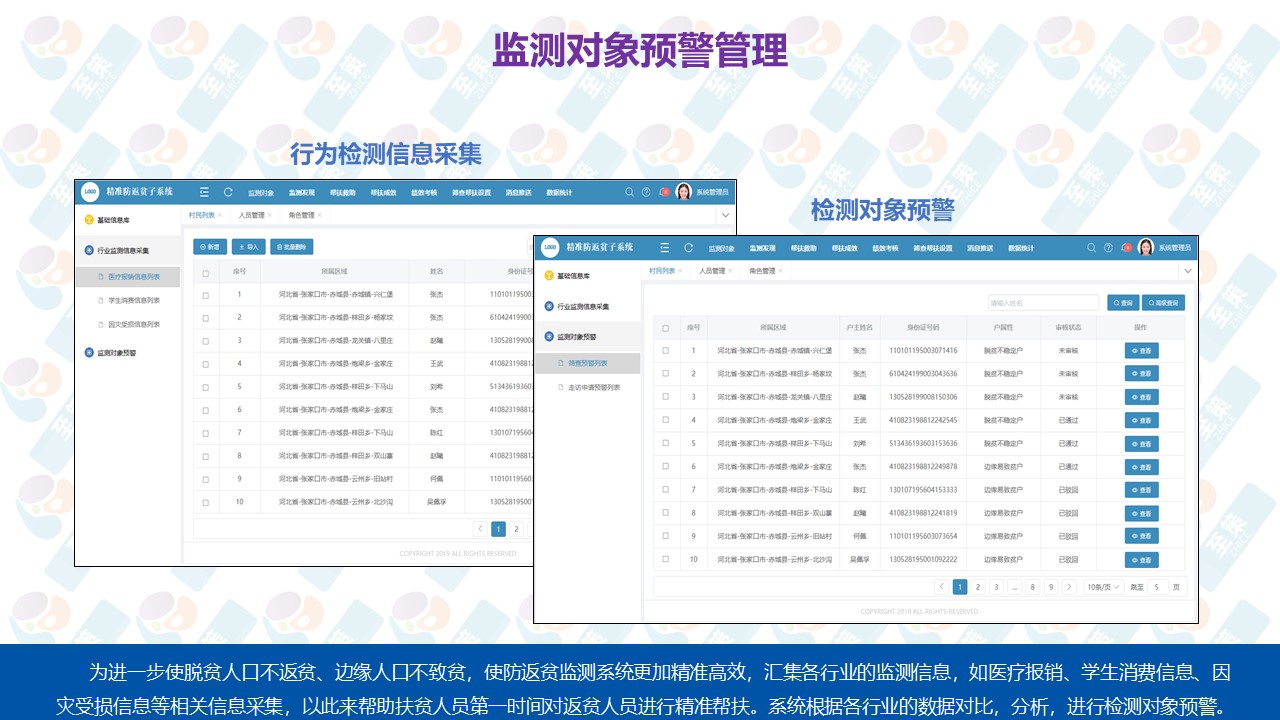Click the search magnifier icon in the front window header
Viewport: 1280px width, 720px height.
click(1091, 247)
